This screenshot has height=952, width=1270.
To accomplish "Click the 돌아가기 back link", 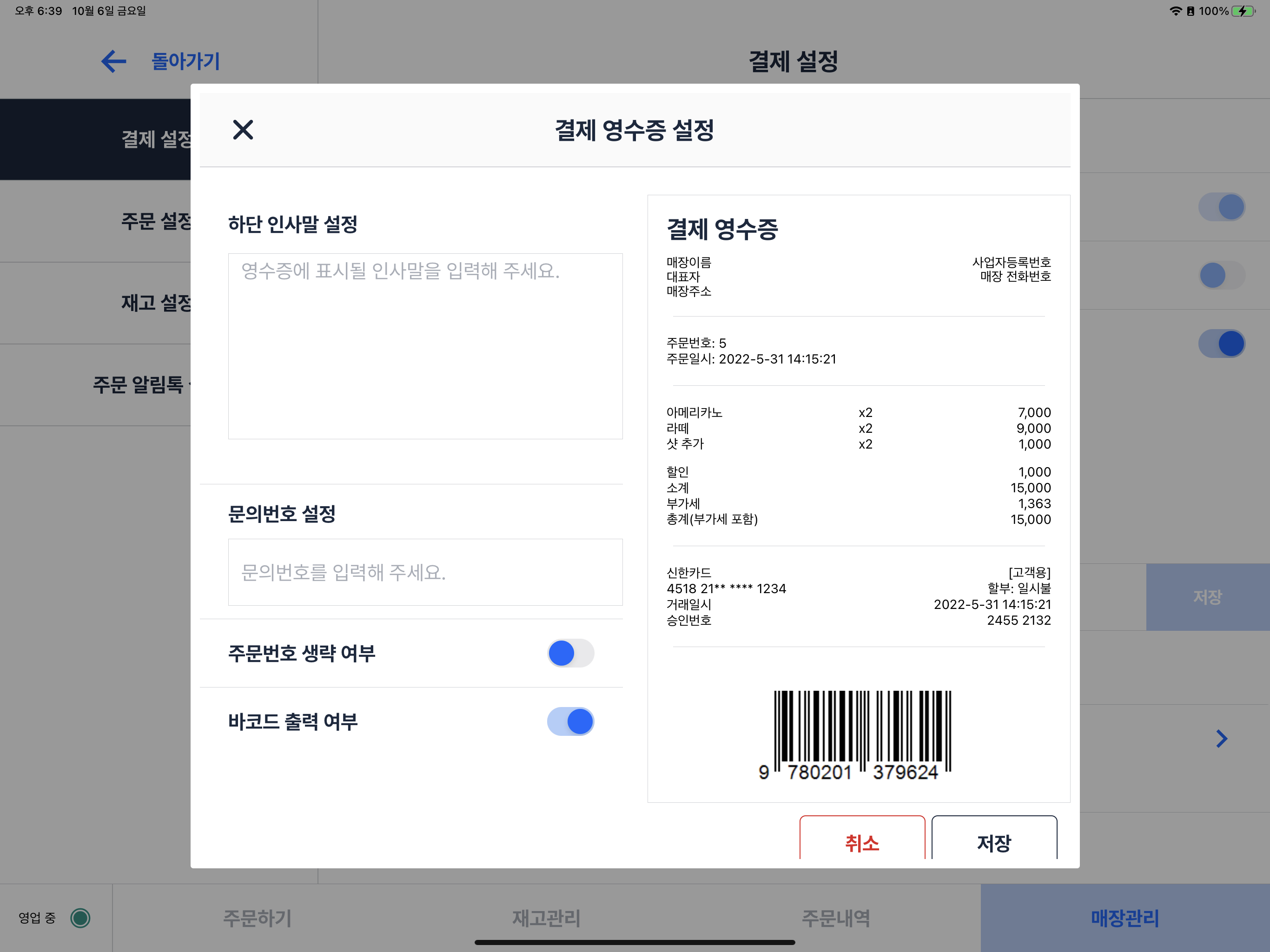I will 185,61.
